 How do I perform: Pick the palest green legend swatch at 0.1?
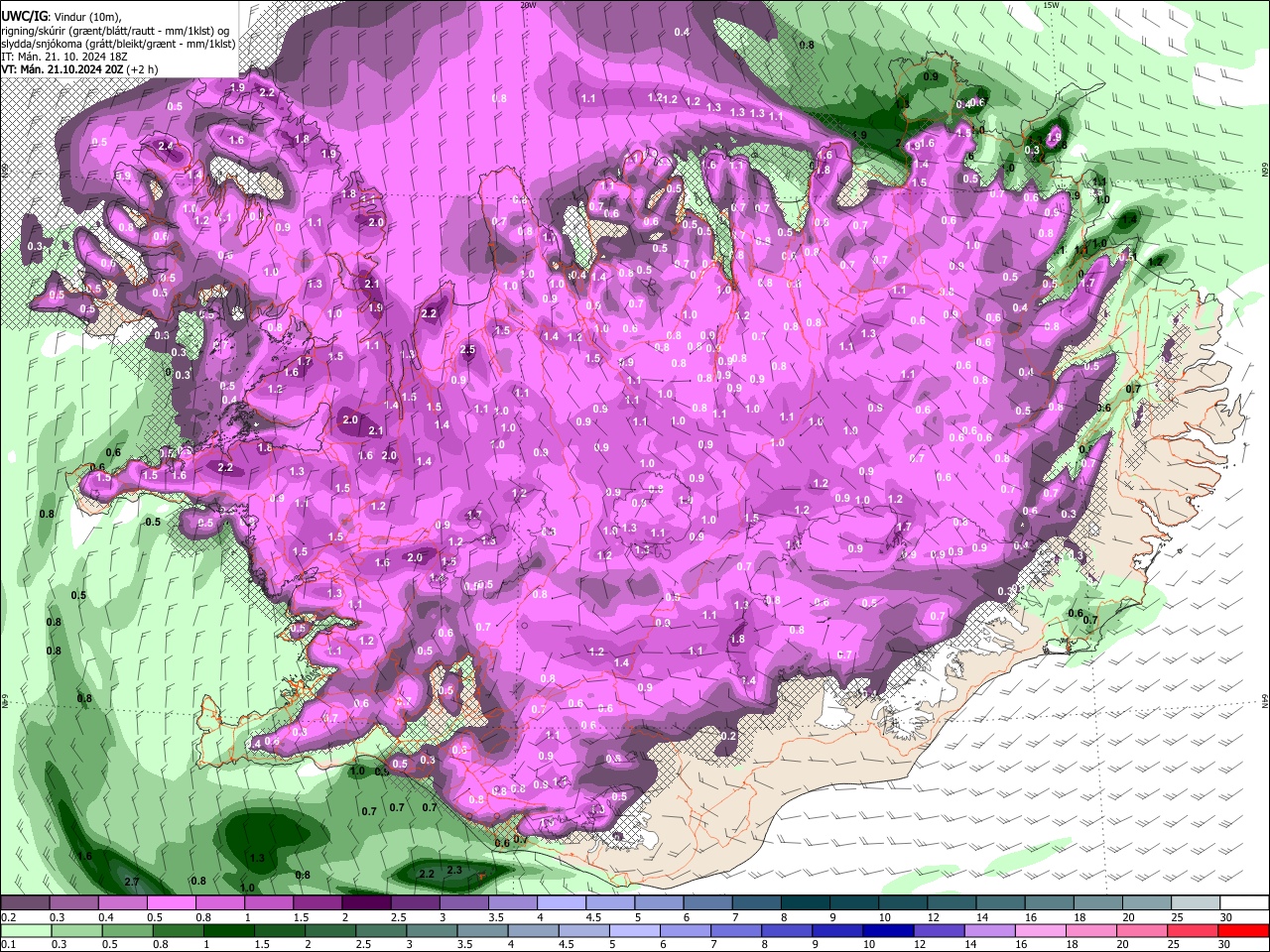25,930
